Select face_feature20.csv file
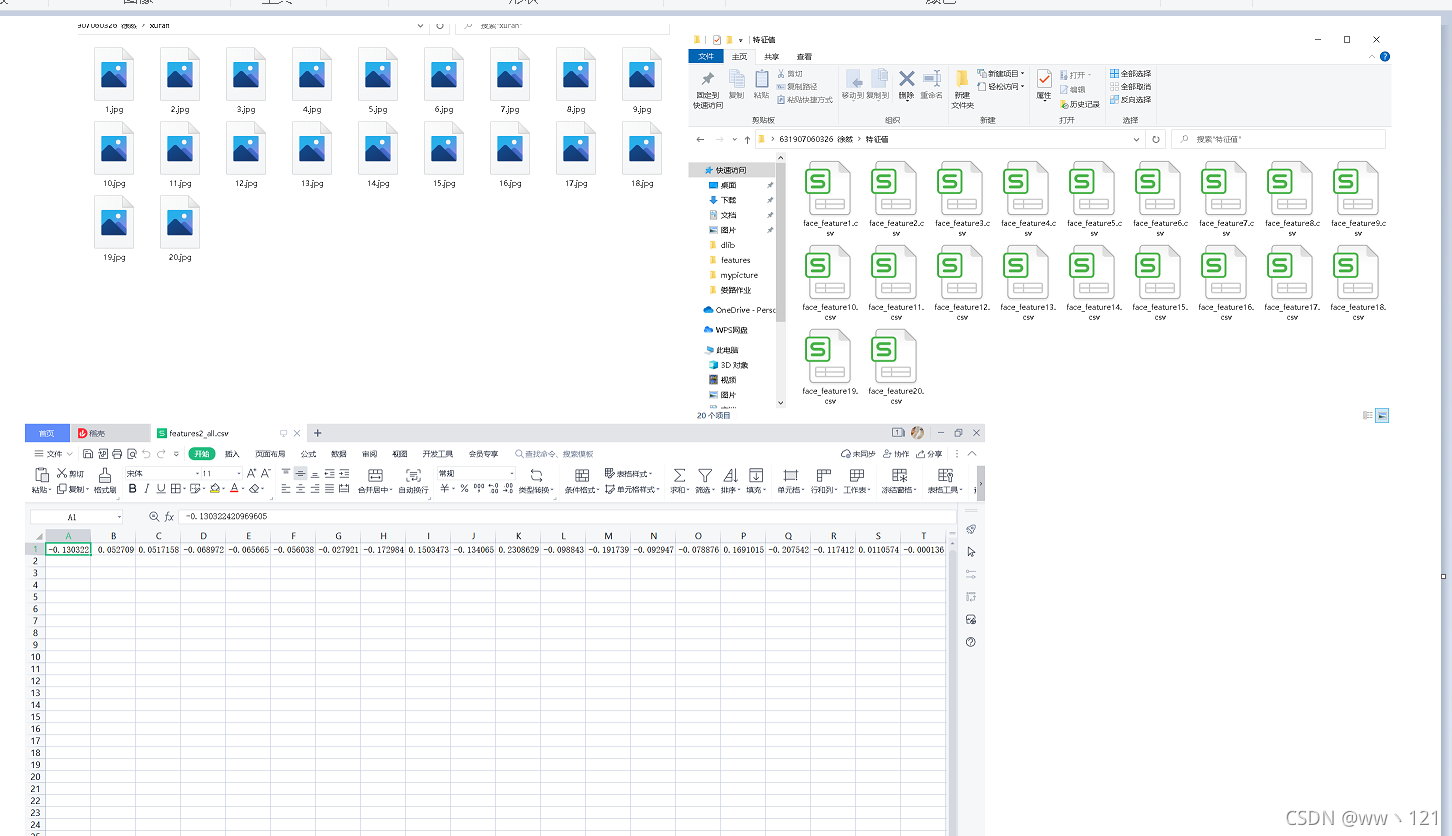Viewport: 1452px width, 836px height. [x=896, y=368]
